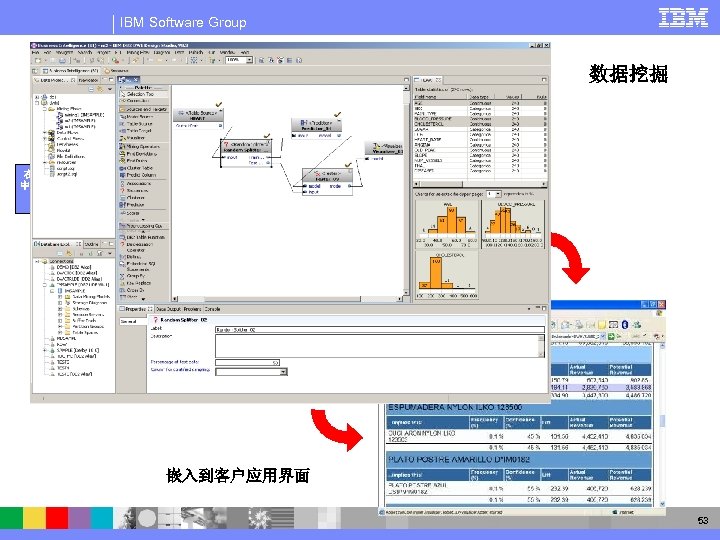720x540 pixels.
Task: Collapse all items in Data Project Explorer toolbar
Action: 91,89
